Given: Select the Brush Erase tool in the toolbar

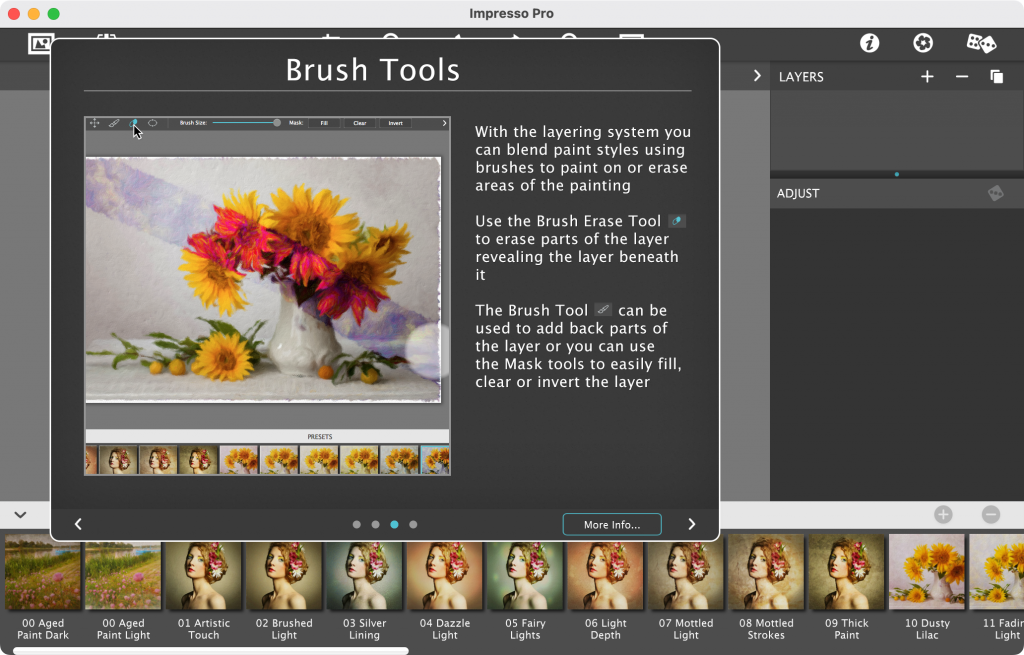Looking at the screenshot, I should 134,123.
